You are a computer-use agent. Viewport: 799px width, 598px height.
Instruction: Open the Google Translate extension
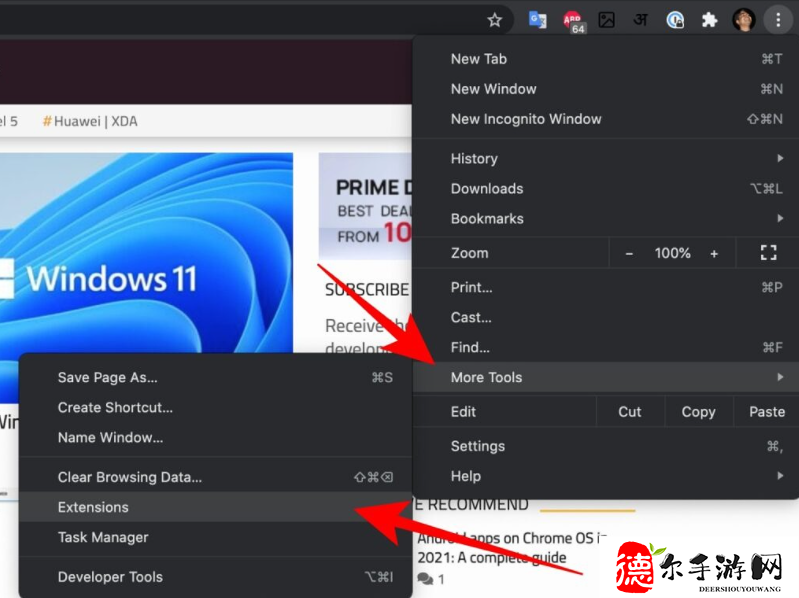538,20
